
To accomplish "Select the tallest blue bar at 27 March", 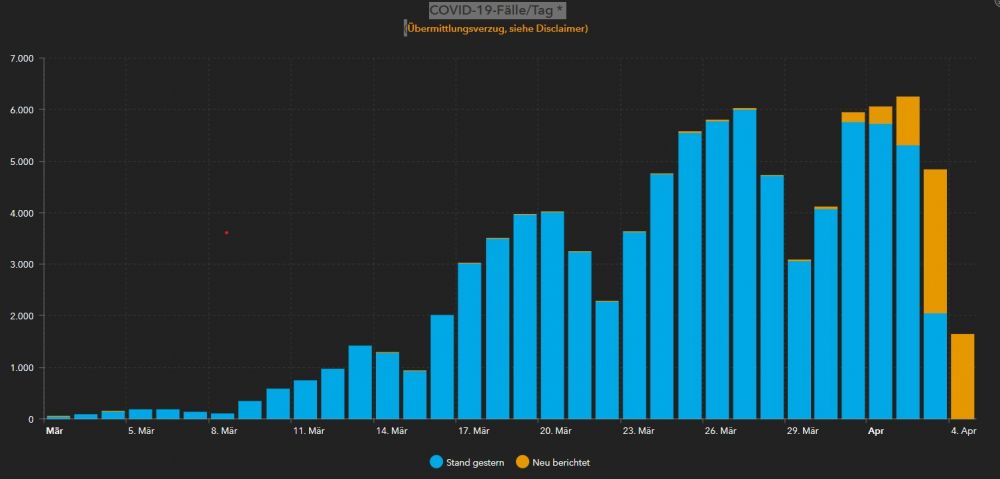I will [x=744, y=264].
